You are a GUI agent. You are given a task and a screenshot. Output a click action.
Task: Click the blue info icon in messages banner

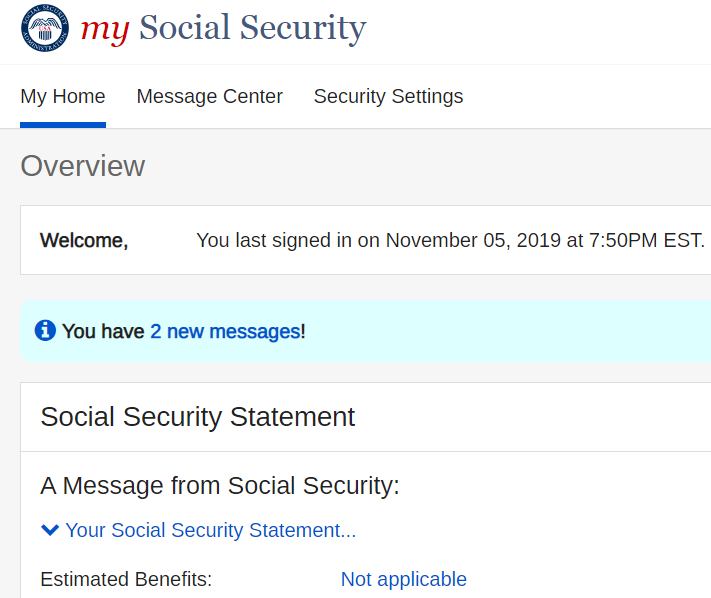click(45, 331)
